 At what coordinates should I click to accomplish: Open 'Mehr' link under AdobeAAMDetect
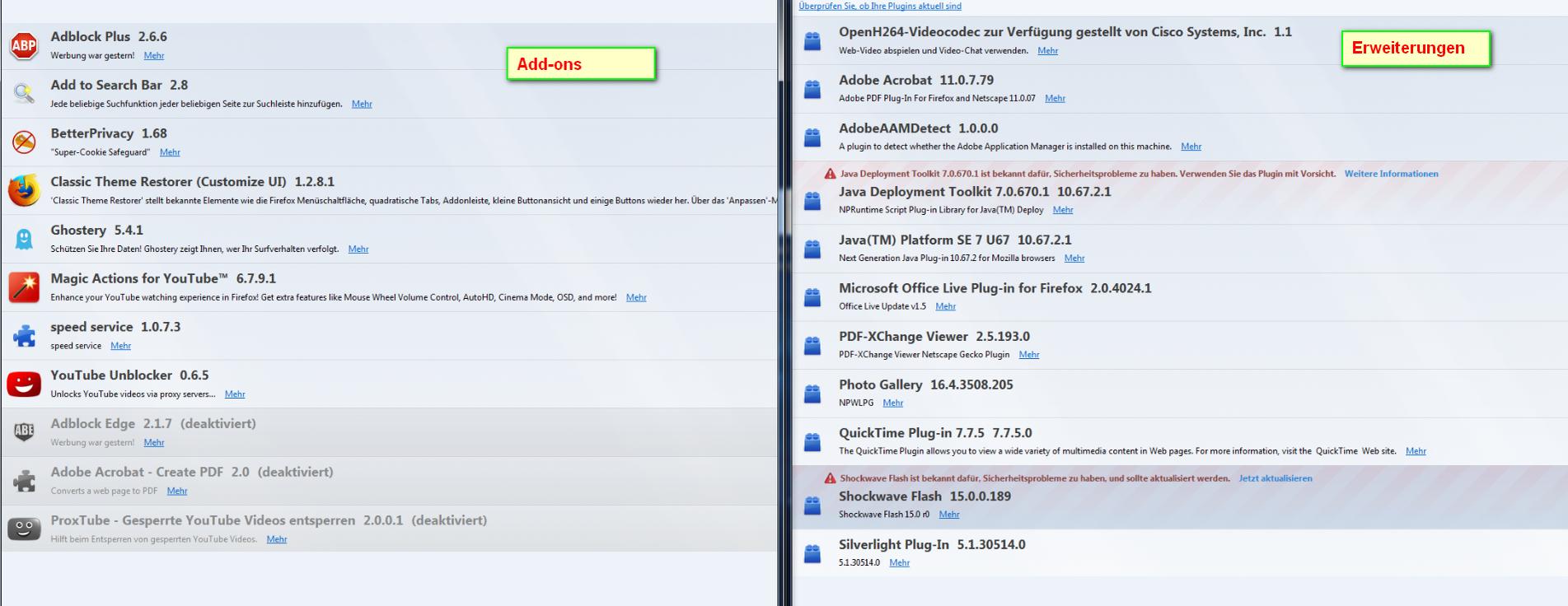point(1191,147)
